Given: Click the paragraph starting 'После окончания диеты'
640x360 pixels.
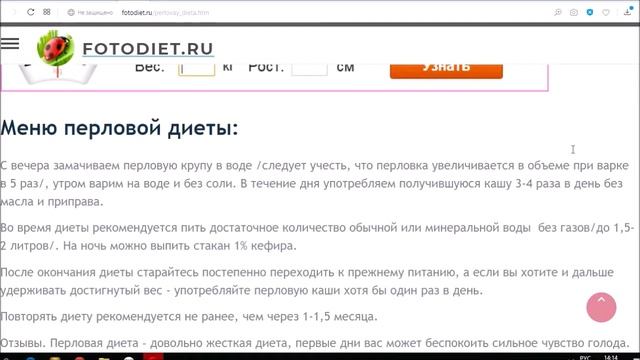Looking at the screenshot, I should (307, 281).
